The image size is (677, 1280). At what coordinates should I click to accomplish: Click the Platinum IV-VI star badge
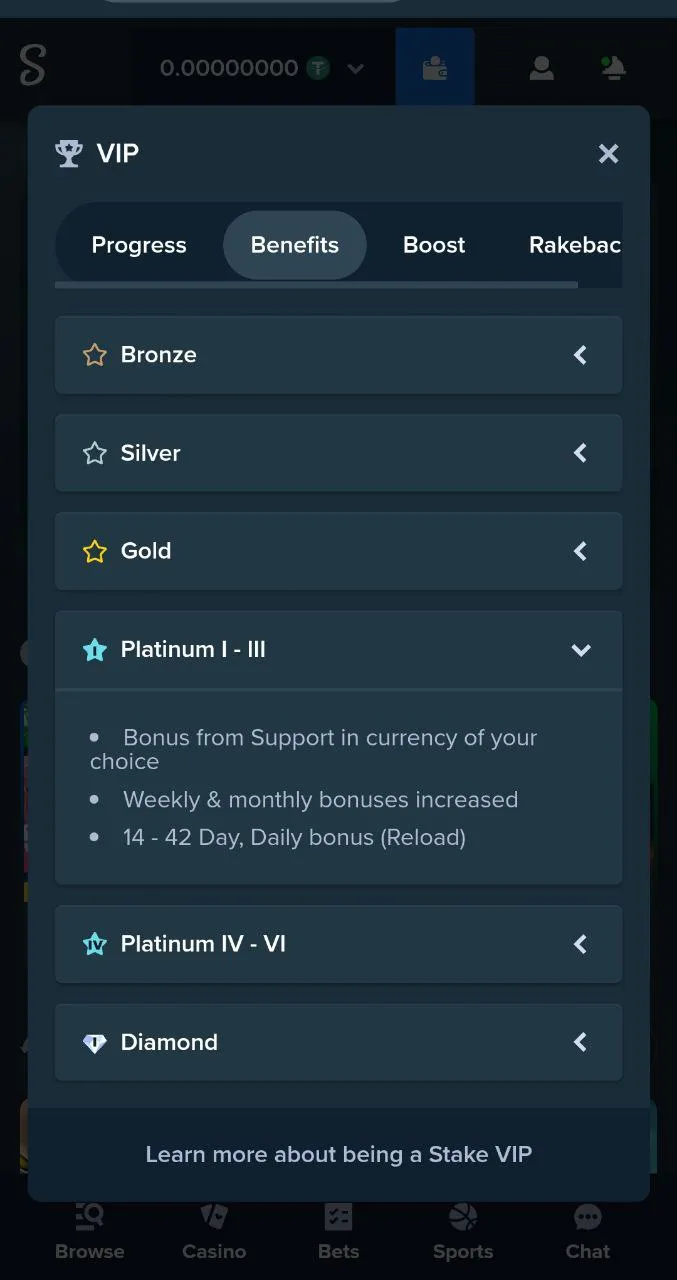click(95, 944)
